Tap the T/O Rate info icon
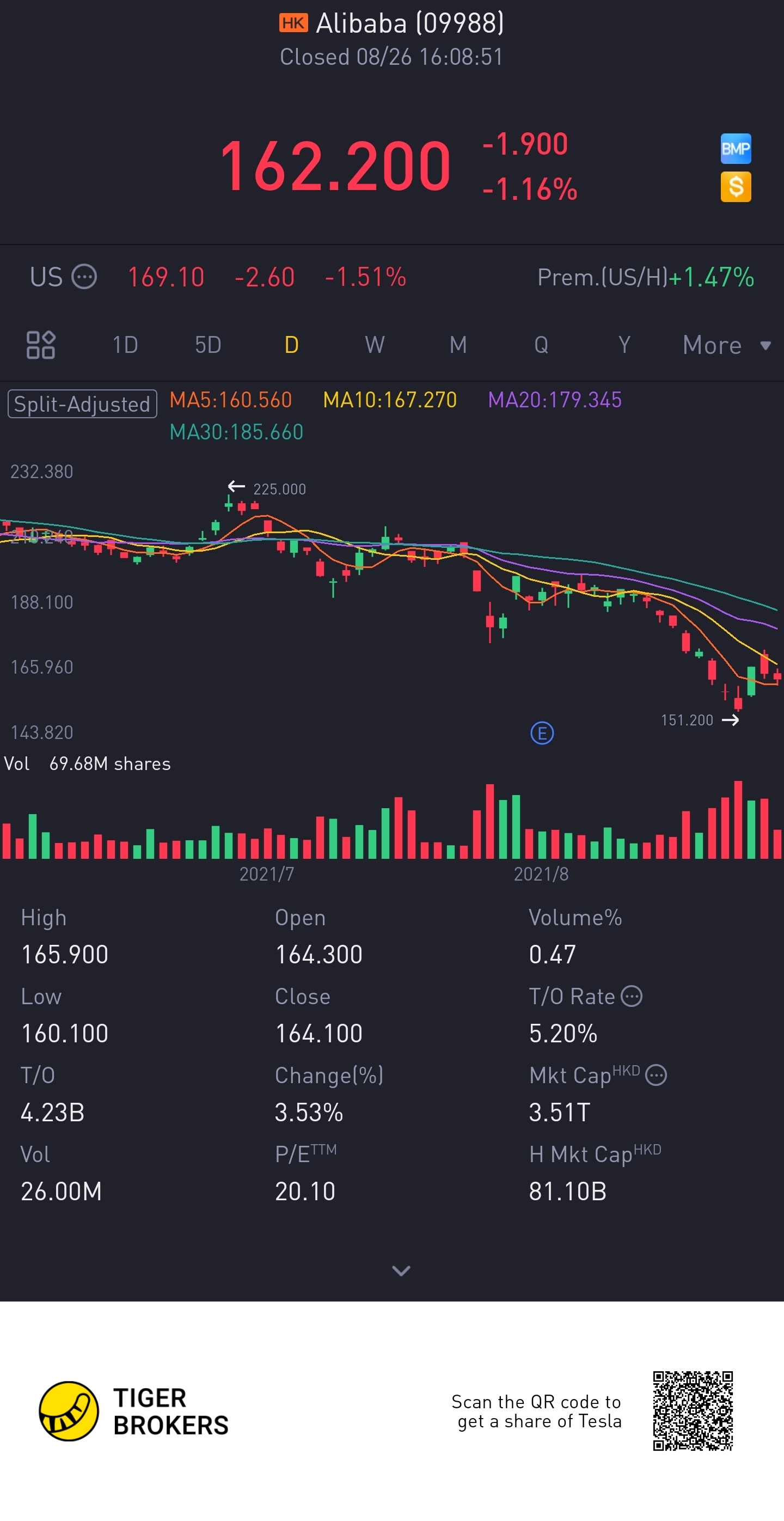This screenshot has height=1521, width=784. tap(632, 997)
